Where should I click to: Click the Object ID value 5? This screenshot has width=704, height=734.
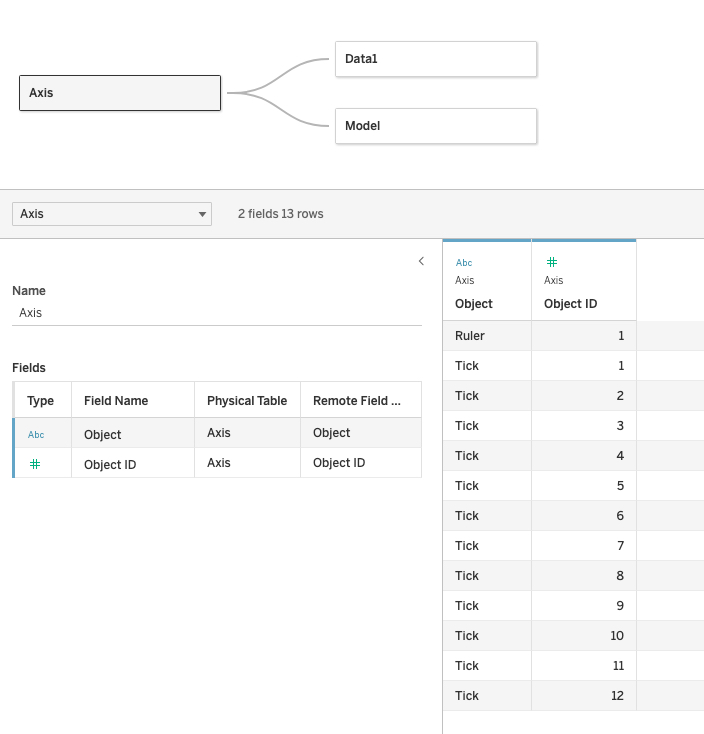[x=584, y=485]
